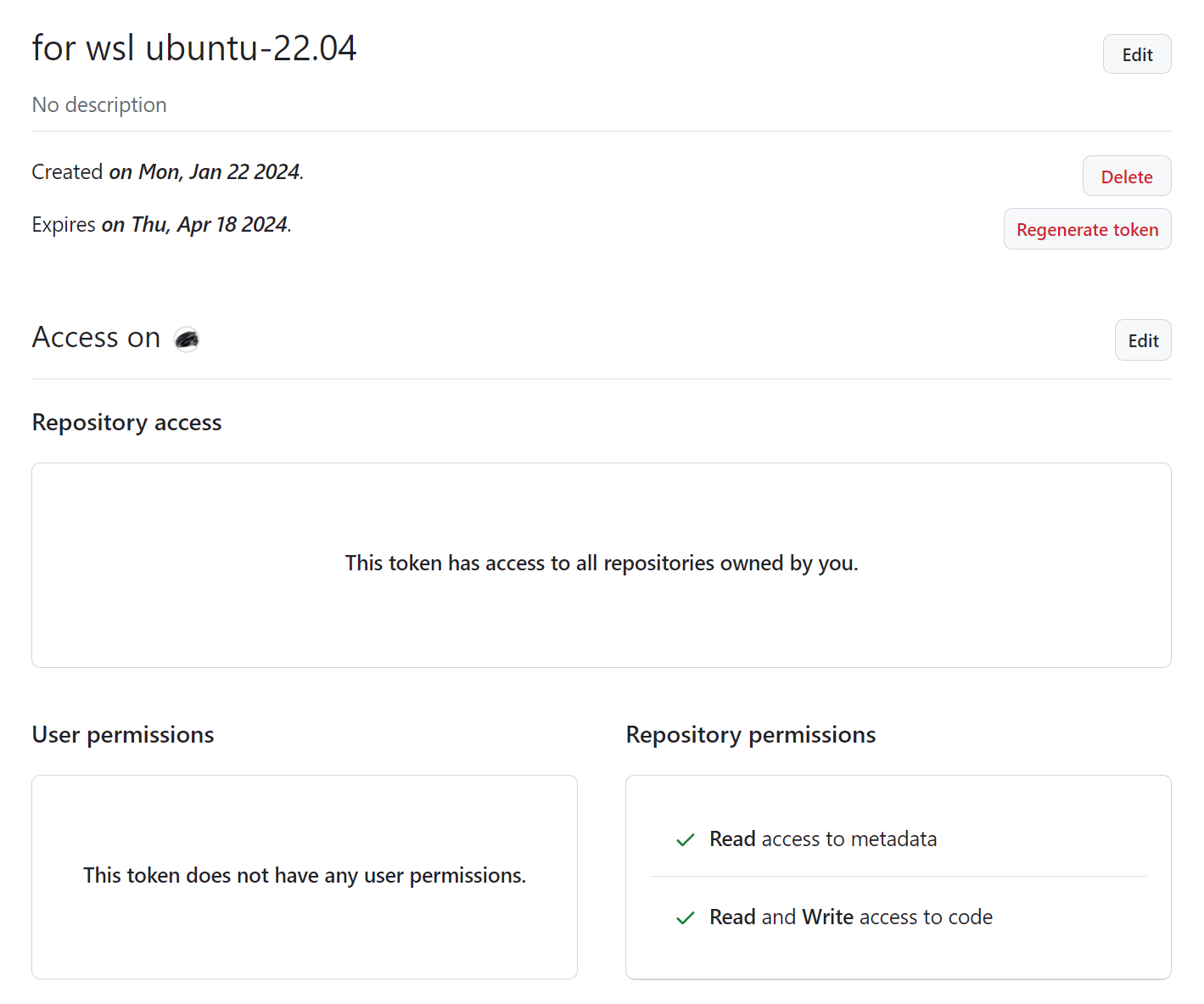
Task: Click the Repository access section heading
Action: [126, 422]
